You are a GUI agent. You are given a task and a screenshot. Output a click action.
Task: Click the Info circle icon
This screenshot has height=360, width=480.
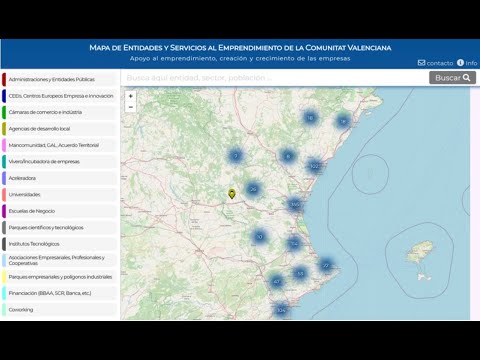(x=460, y=62)
